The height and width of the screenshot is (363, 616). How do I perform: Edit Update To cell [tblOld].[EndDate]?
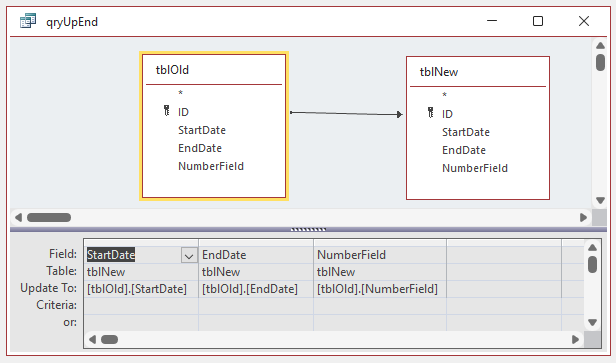click(x=256, y=289)
